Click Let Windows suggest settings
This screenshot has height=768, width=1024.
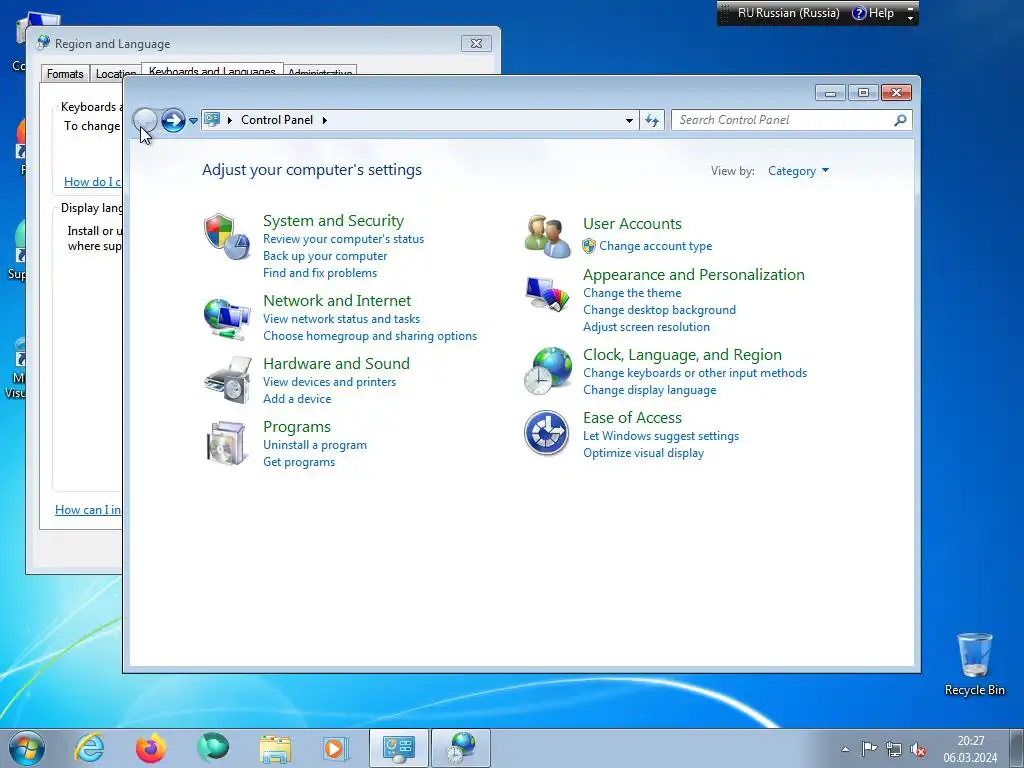click(x=661, y=436)
